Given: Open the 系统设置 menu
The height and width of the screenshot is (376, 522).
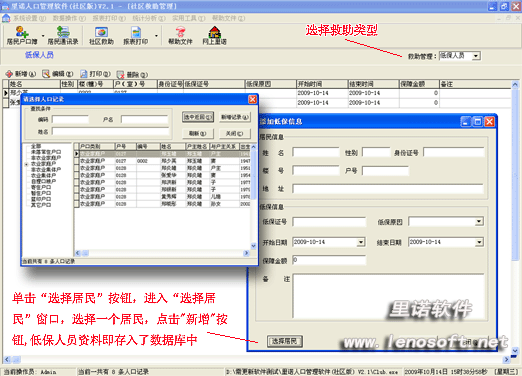Looking at the screenshot, I should tap(29, 18).
